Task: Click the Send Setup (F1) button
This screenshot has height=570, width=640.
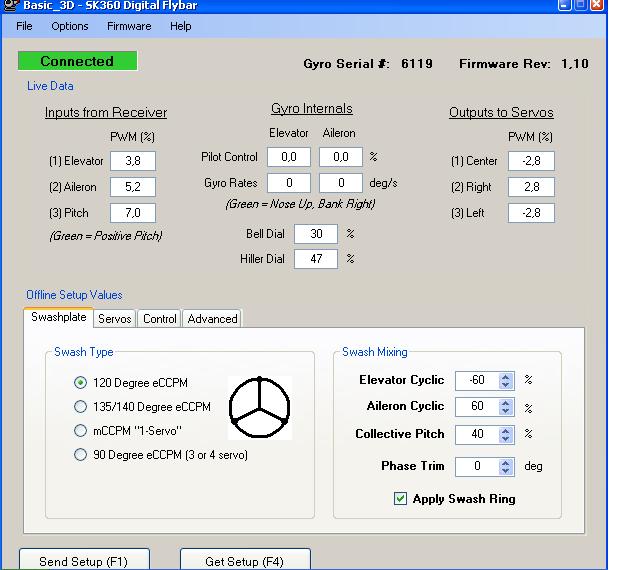Action: (x=84, y=559)
